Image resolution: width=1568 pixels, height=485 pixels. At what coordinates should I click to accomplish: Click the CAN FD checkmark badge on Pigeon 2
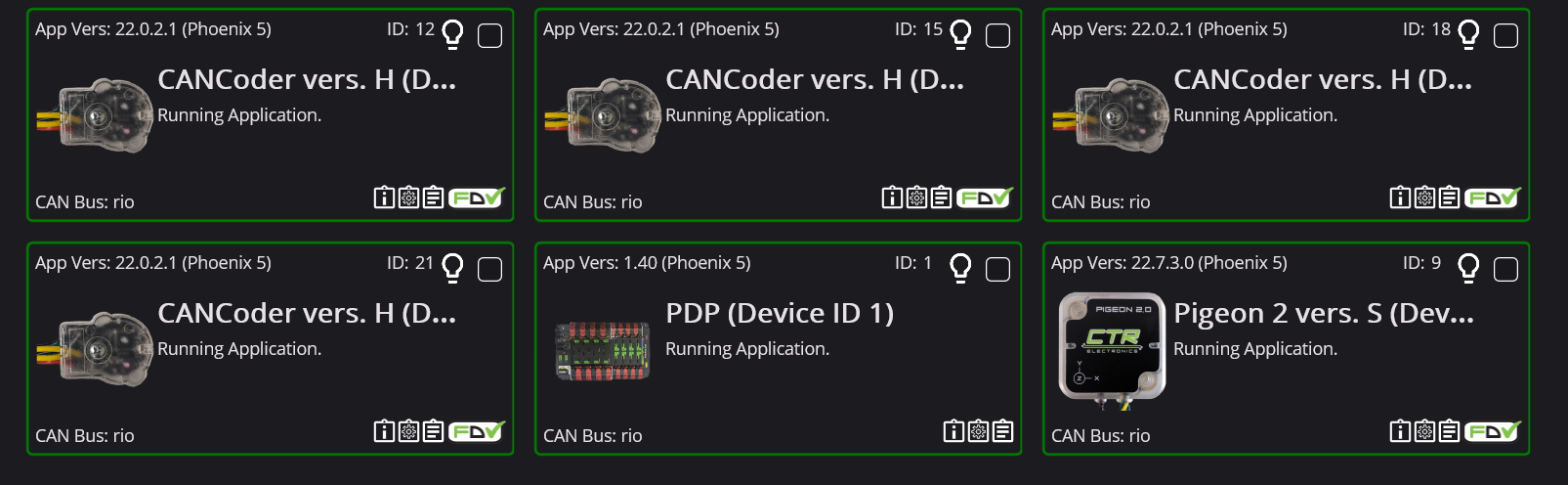click(1493, 431)
